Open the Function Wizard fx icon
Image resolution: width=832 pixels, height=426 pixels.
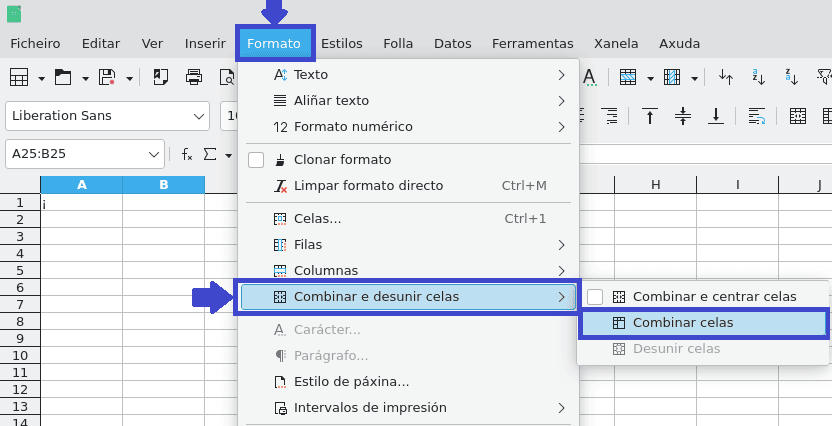187,154
